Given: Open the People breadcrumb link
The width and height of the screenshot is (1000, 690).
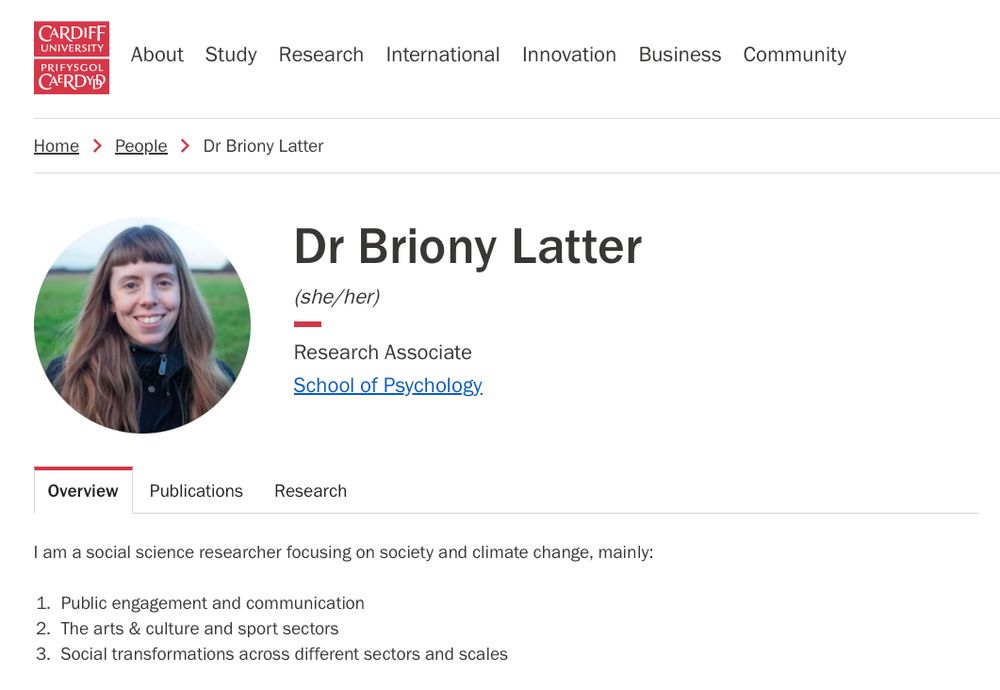Looking at the screenshot, I should [140, 146].
